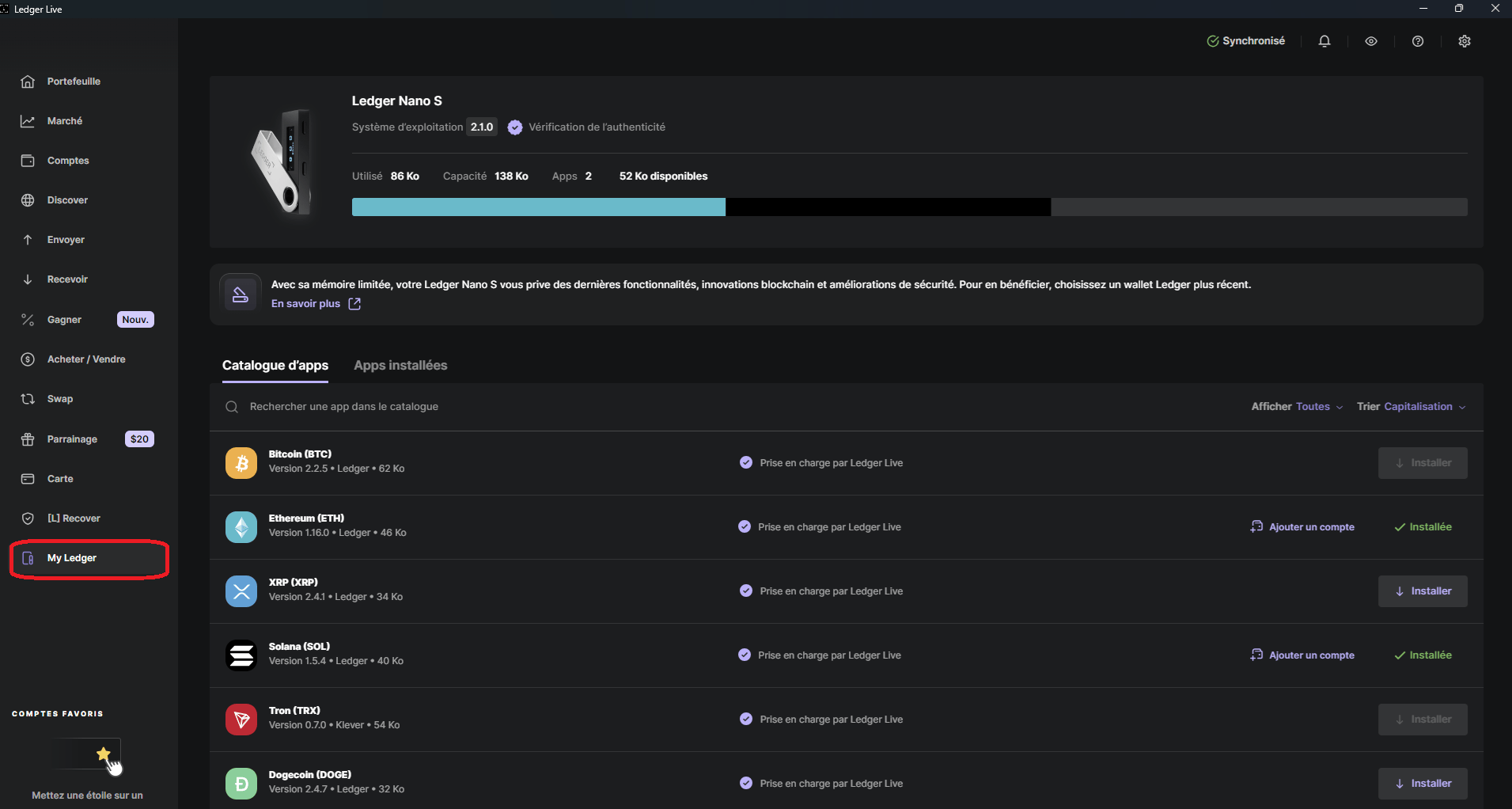Screen dimensions: 1512x809
Task: Click Bitcoin's Prise en charge par Ledger Live
Action: [821, 463]
